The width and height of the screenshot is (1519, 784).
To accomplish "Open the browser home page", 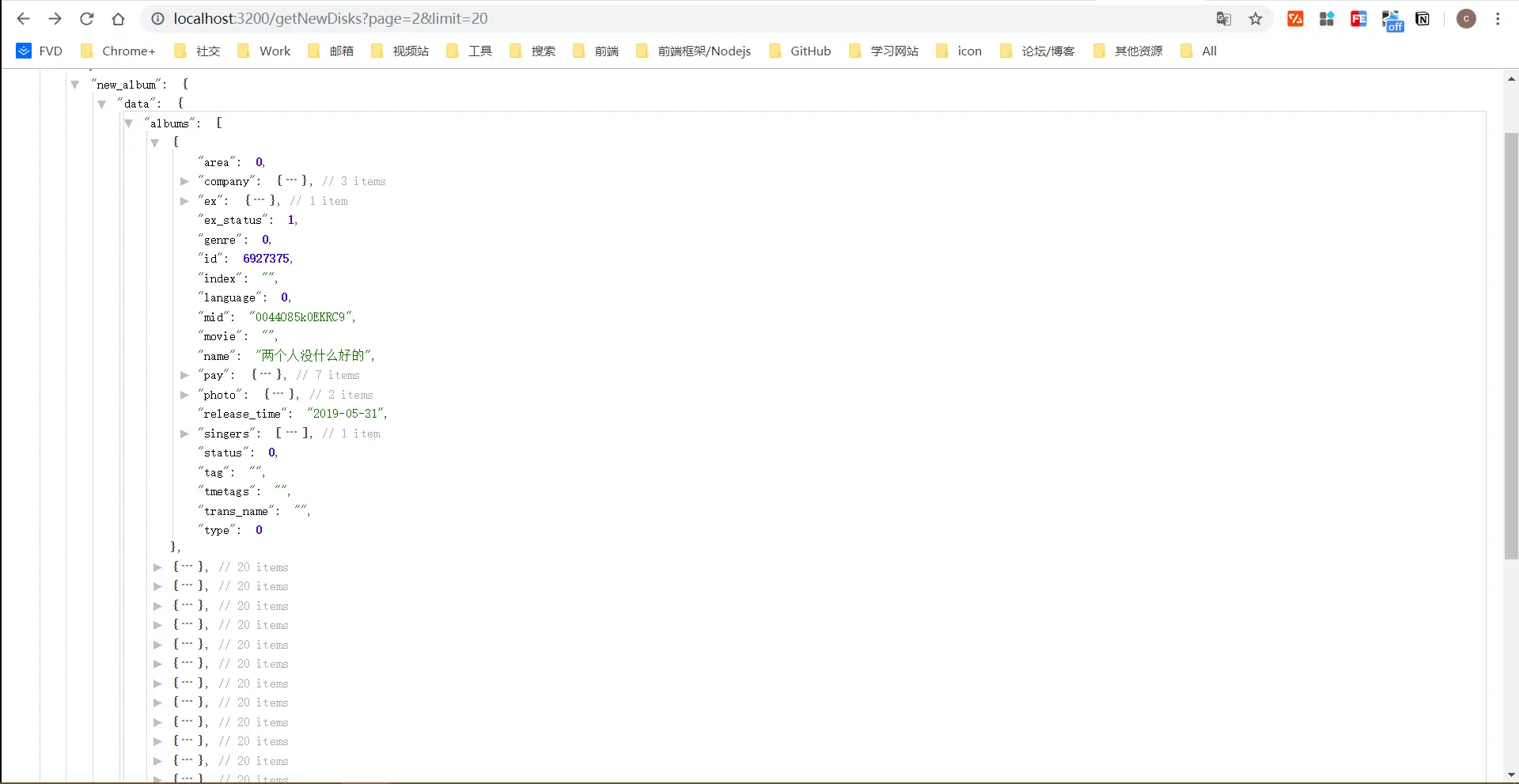I will 118,19.
